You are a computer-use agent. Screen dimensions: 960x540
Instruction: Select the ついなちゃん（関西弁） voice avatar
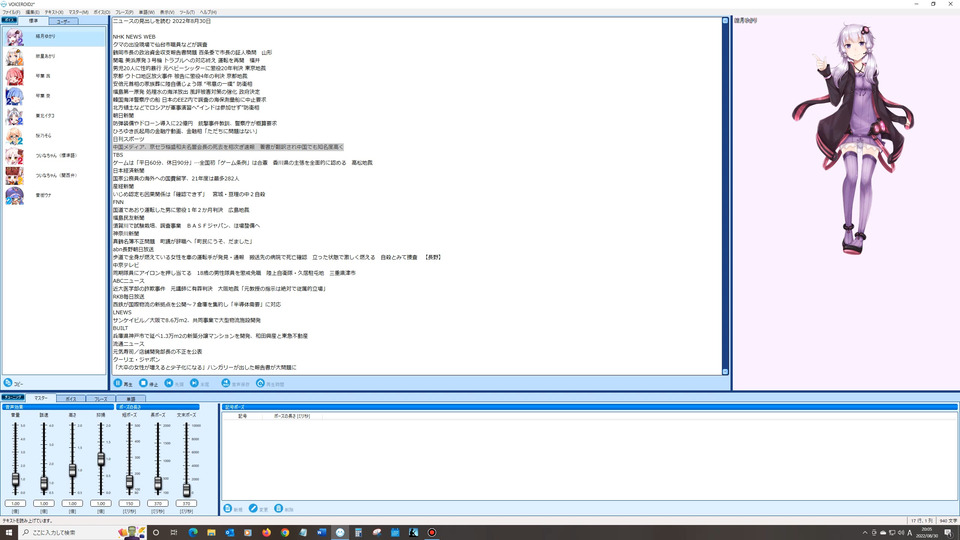(x=14, y=175)
